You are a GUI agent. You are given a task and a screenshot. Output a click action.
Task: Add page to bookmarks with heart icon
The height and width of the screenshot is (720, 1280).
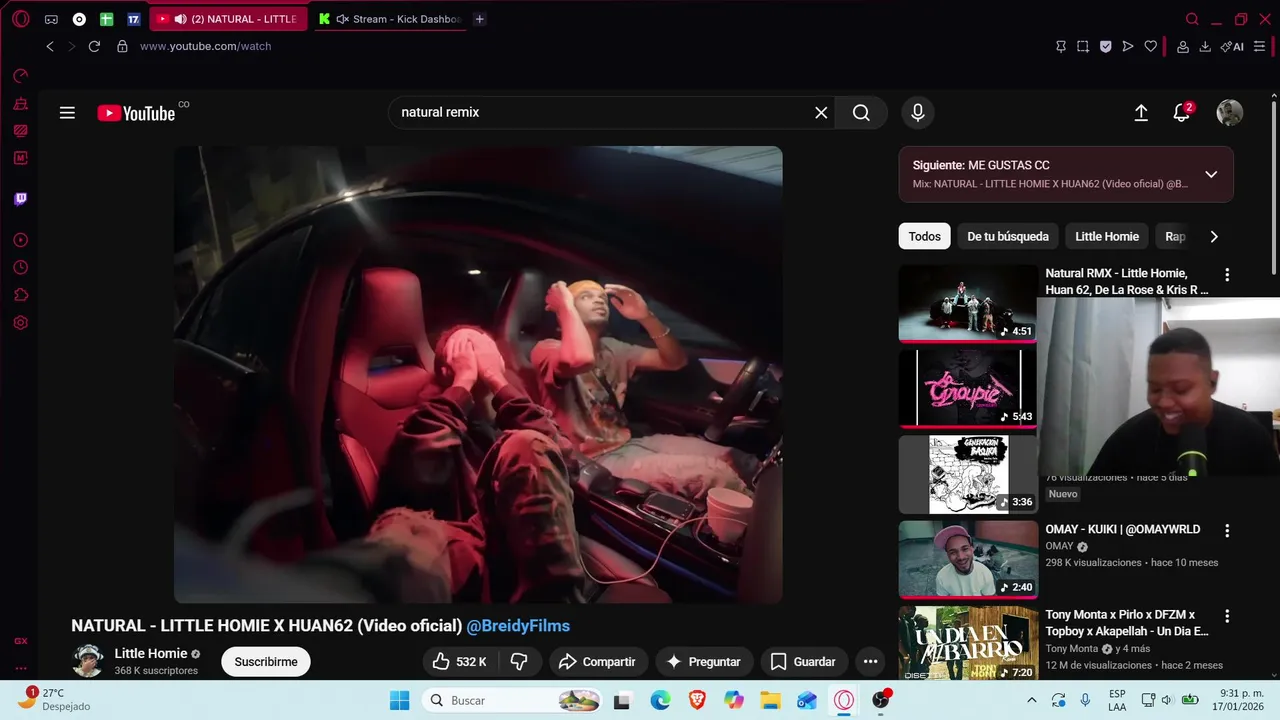pyautogui.click(x=1151, y=46)
